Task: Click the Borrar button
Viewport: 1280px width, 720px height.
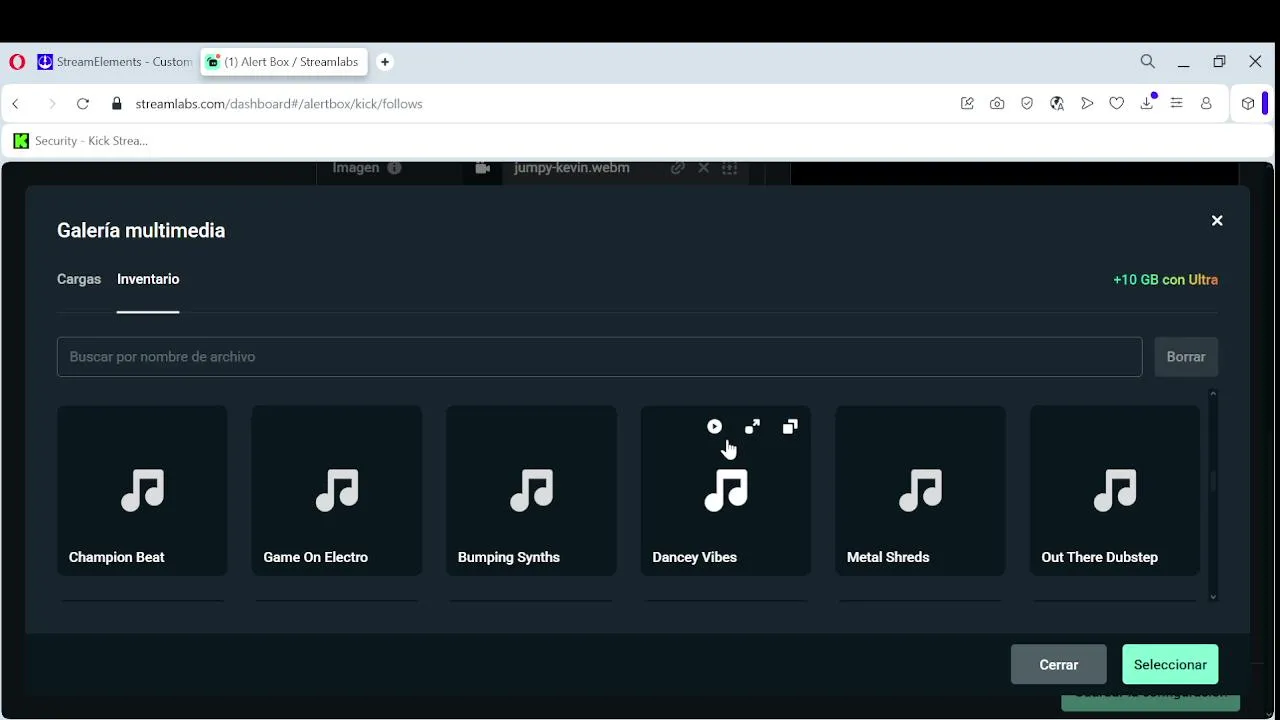Action: click(1186, 357)
